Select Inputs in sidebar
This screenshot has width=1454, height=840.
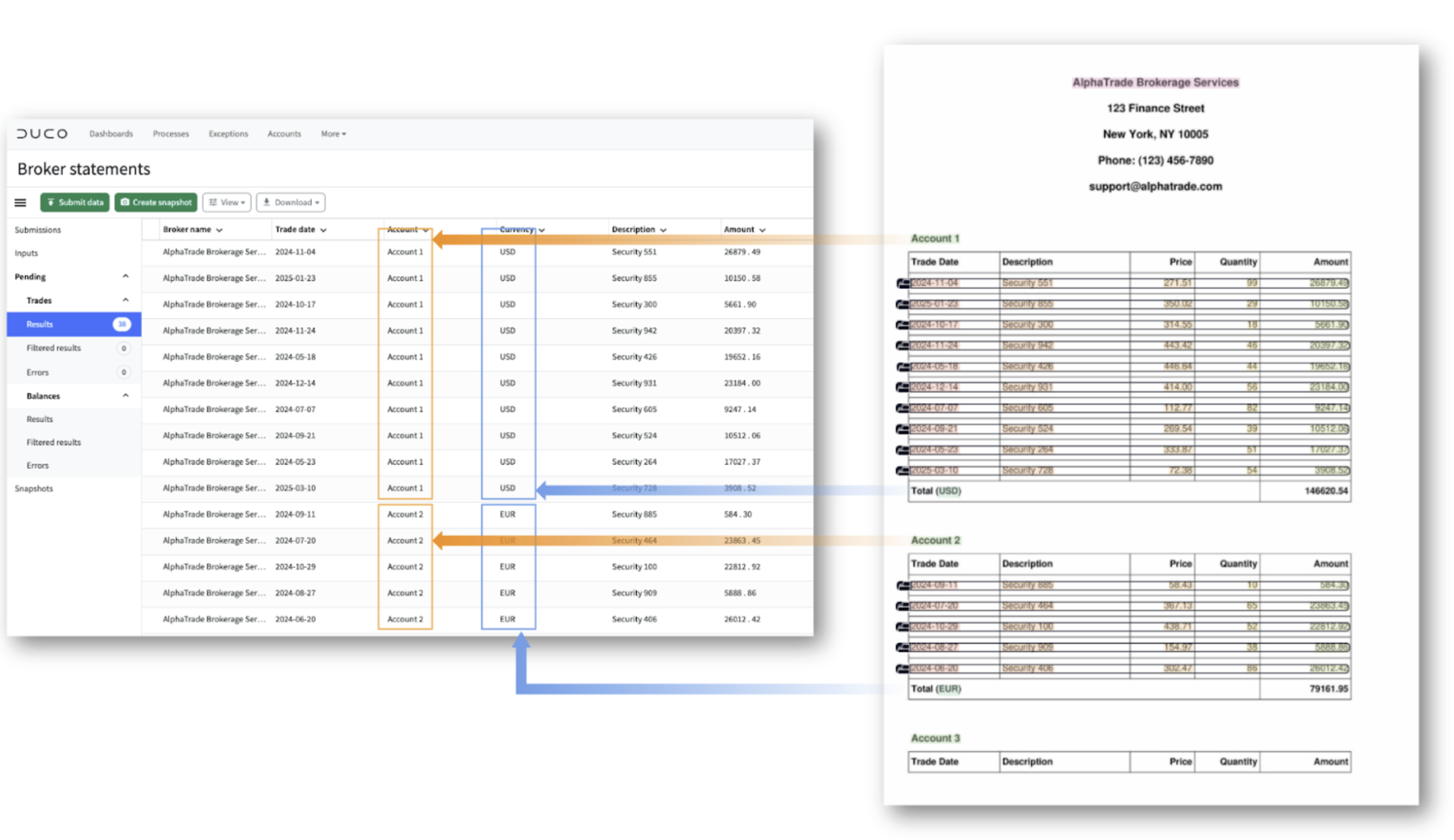point(27,253)
